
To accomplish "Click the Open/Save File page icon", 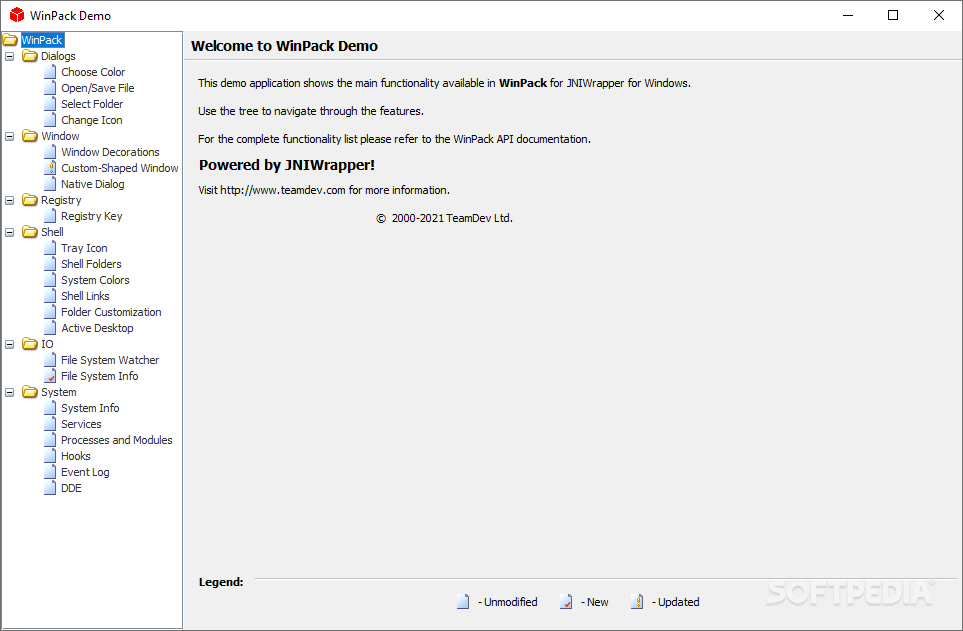I will tap(50, 88).
